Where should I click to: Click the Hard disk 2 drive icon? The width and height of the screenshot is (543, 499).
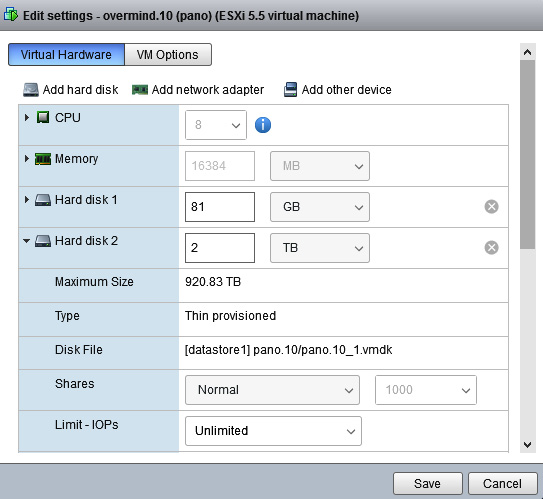(x=43, y=241)
